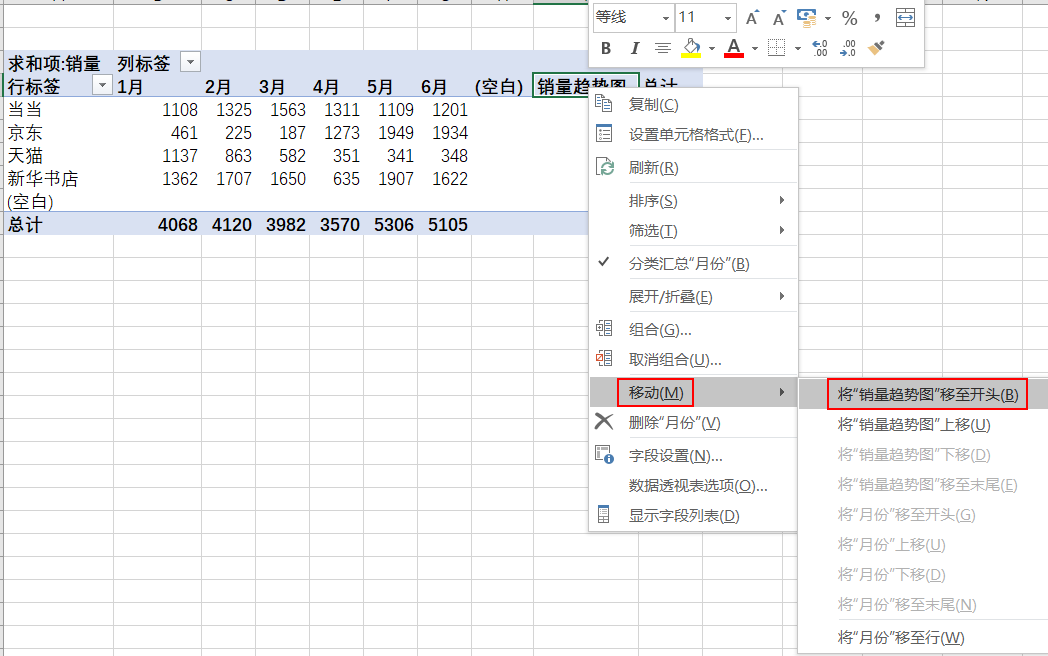The height and width of the screenshot is (656, 1048).
Task: Select the 求和项:销量 cell
Action: (58, 63)
